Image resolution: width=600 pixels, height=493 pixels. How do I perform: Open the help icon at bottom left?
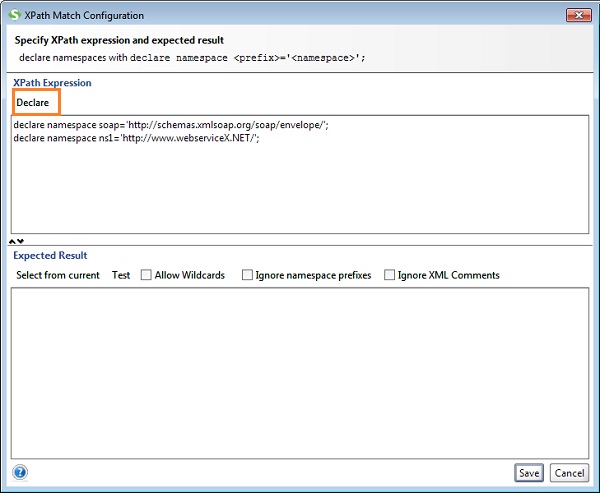[x=20, y=472]
